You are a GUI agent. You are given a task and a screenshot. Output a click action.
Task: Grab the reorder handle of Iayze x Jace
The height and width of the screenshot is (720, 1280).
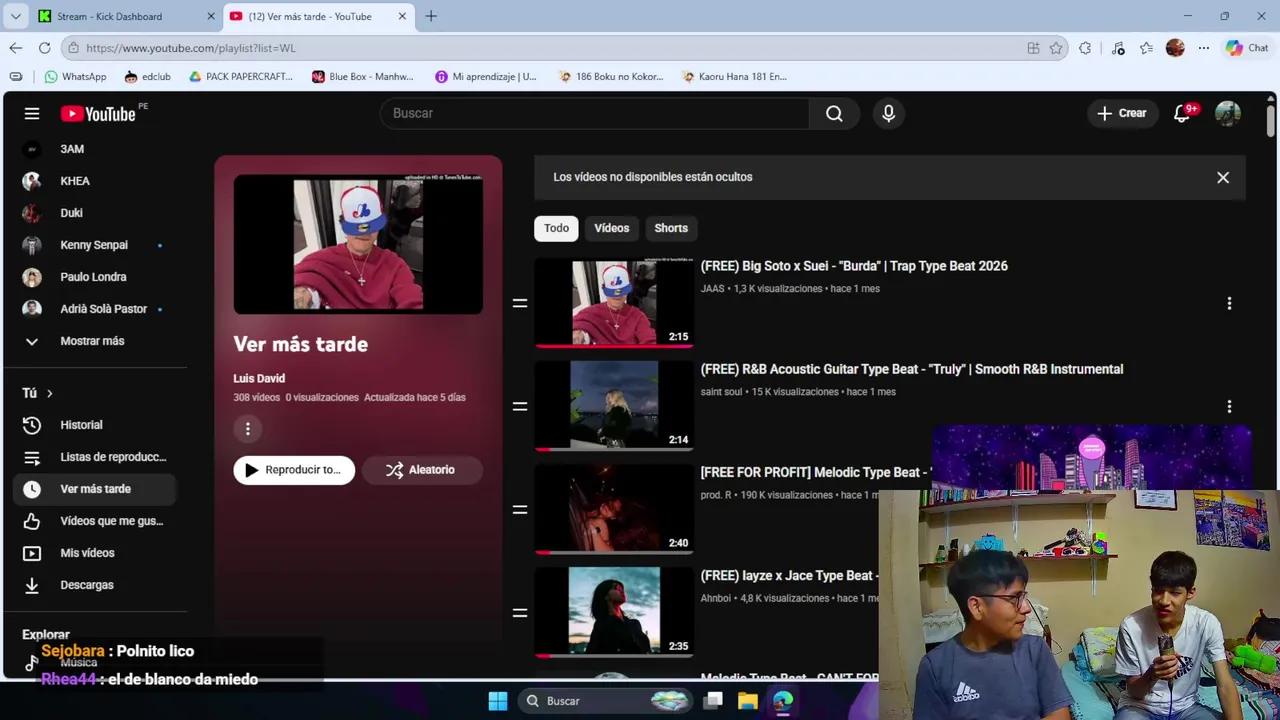pos(519,612)
